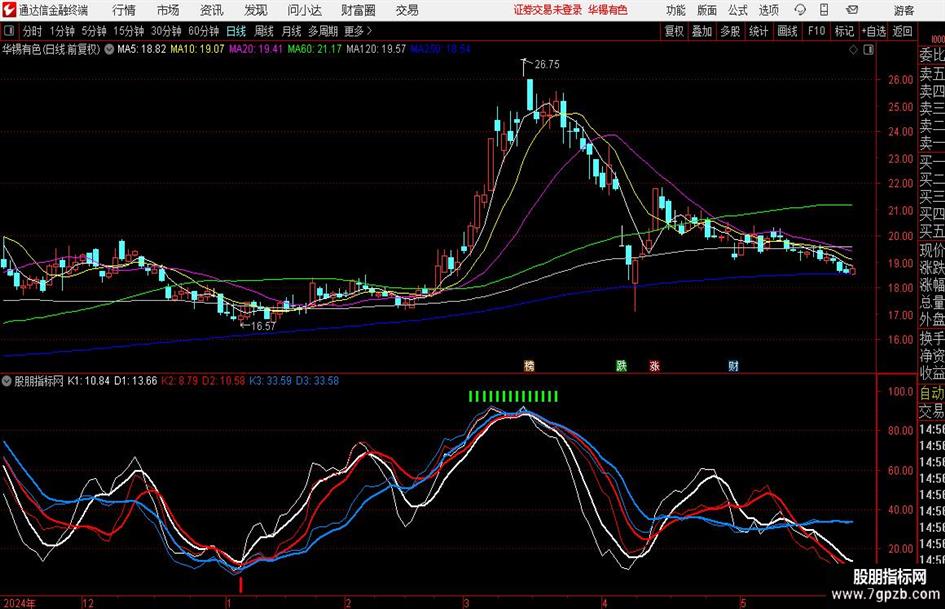
Task: Click the 返回 back button
Action: pyautogui.click(x=902, y=31)
